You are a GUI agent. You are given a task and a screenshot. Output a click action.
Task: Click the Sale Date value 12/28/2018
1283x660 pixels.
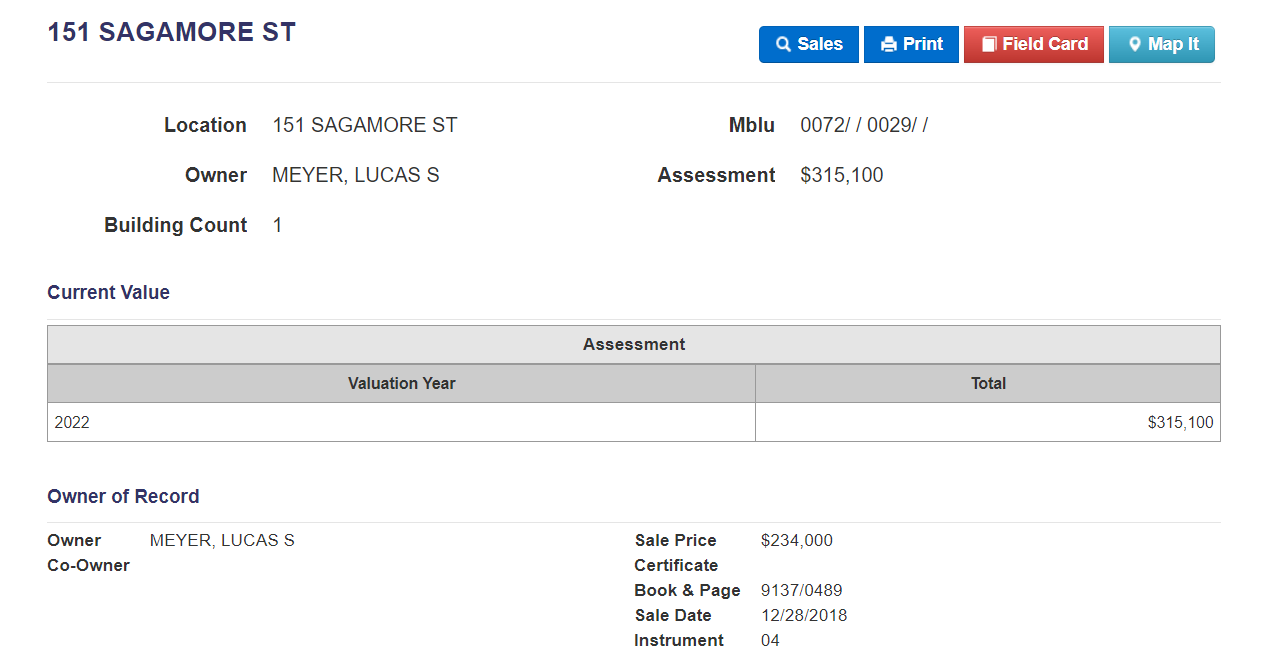click(x=803, y=615)
